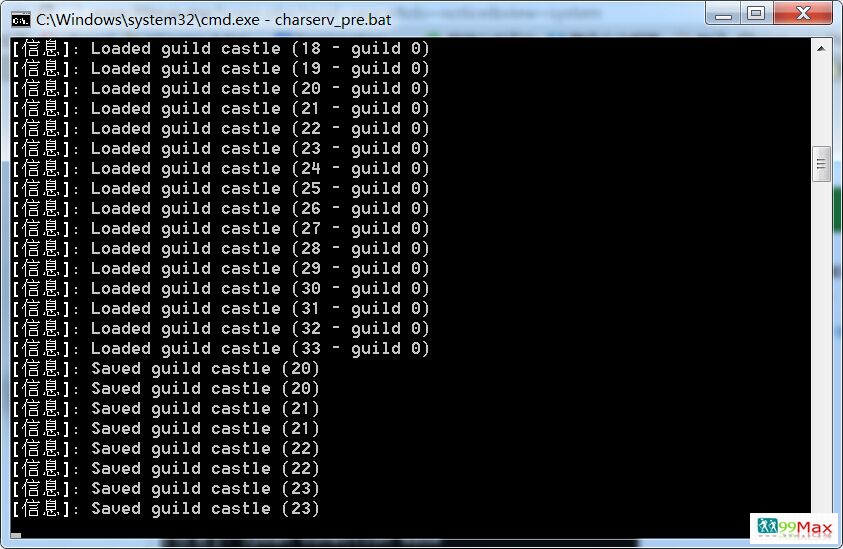Click the vertical scrollbar up arrow
Screen dimensions: 843x549
[x=821, y=49]
